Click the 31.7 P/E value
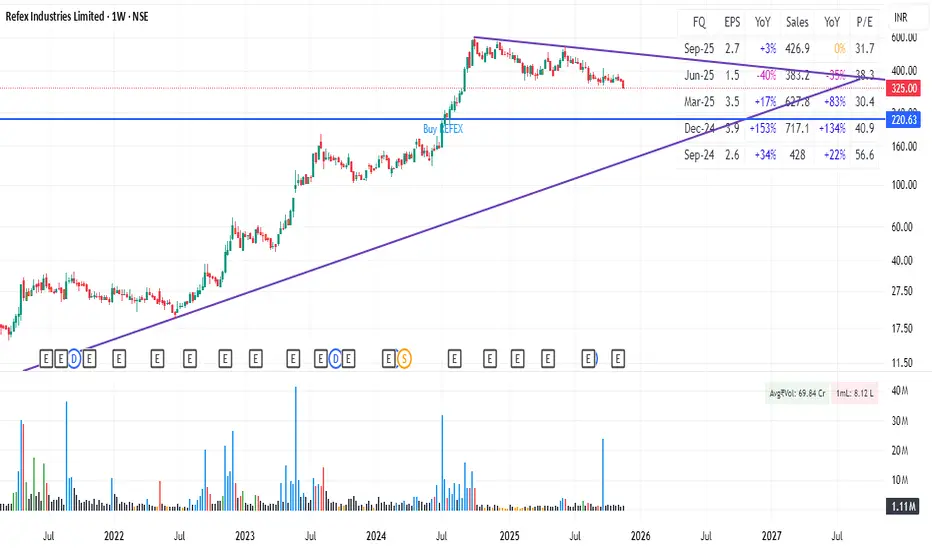This screenshot has width=932, height=550. (x=865, y=49)
